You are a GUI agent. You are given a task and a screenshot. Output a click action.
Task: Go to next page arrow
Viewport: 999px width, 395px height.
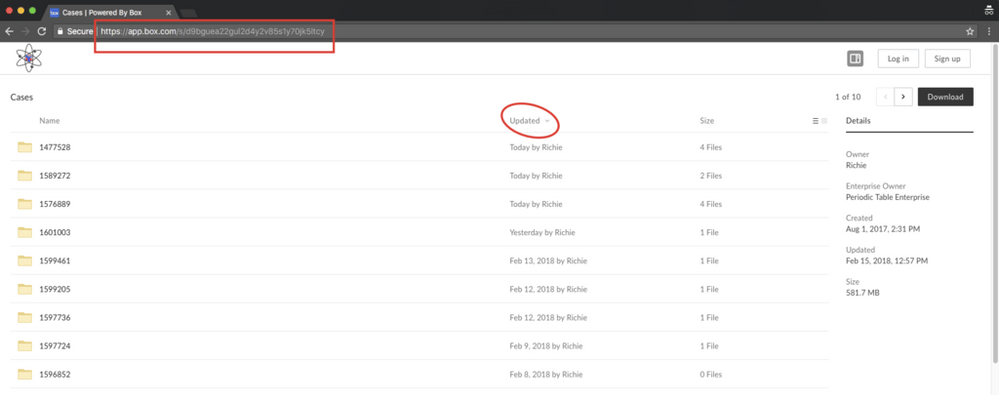click(x=903, y=97)
